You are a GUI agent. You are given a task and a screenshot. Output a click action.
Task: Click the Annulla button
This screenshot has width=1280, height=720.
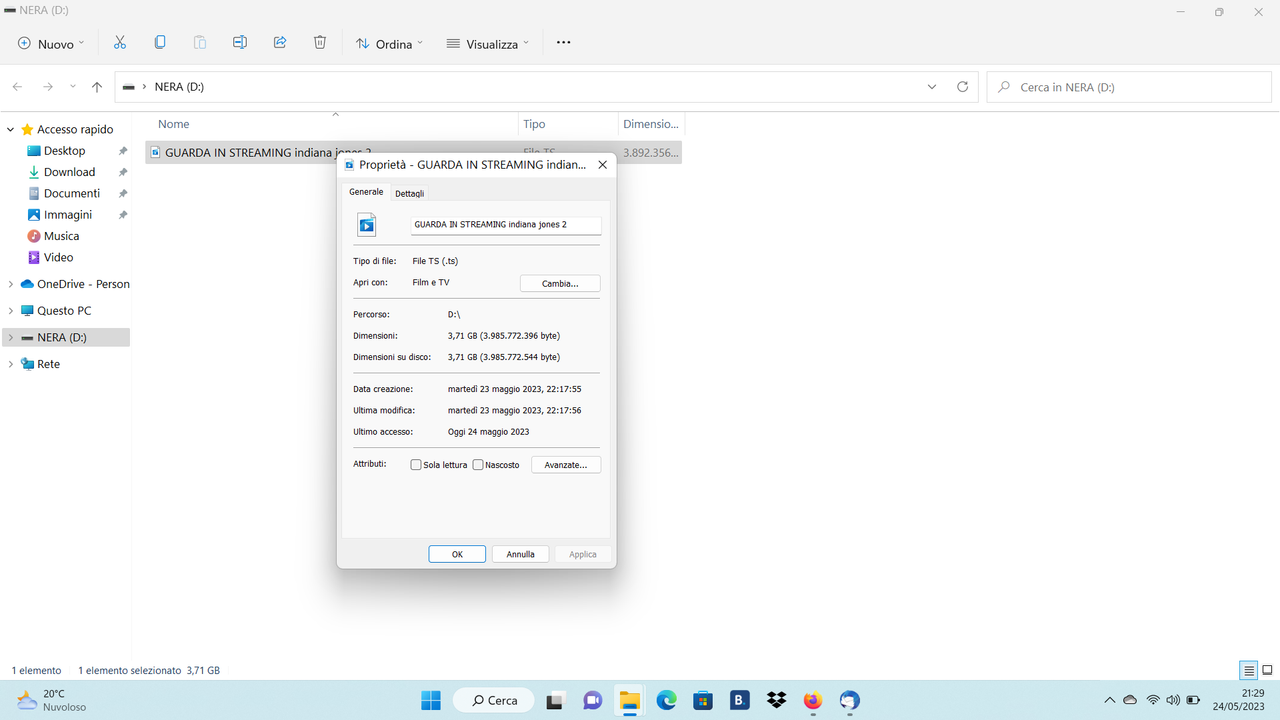520,554
